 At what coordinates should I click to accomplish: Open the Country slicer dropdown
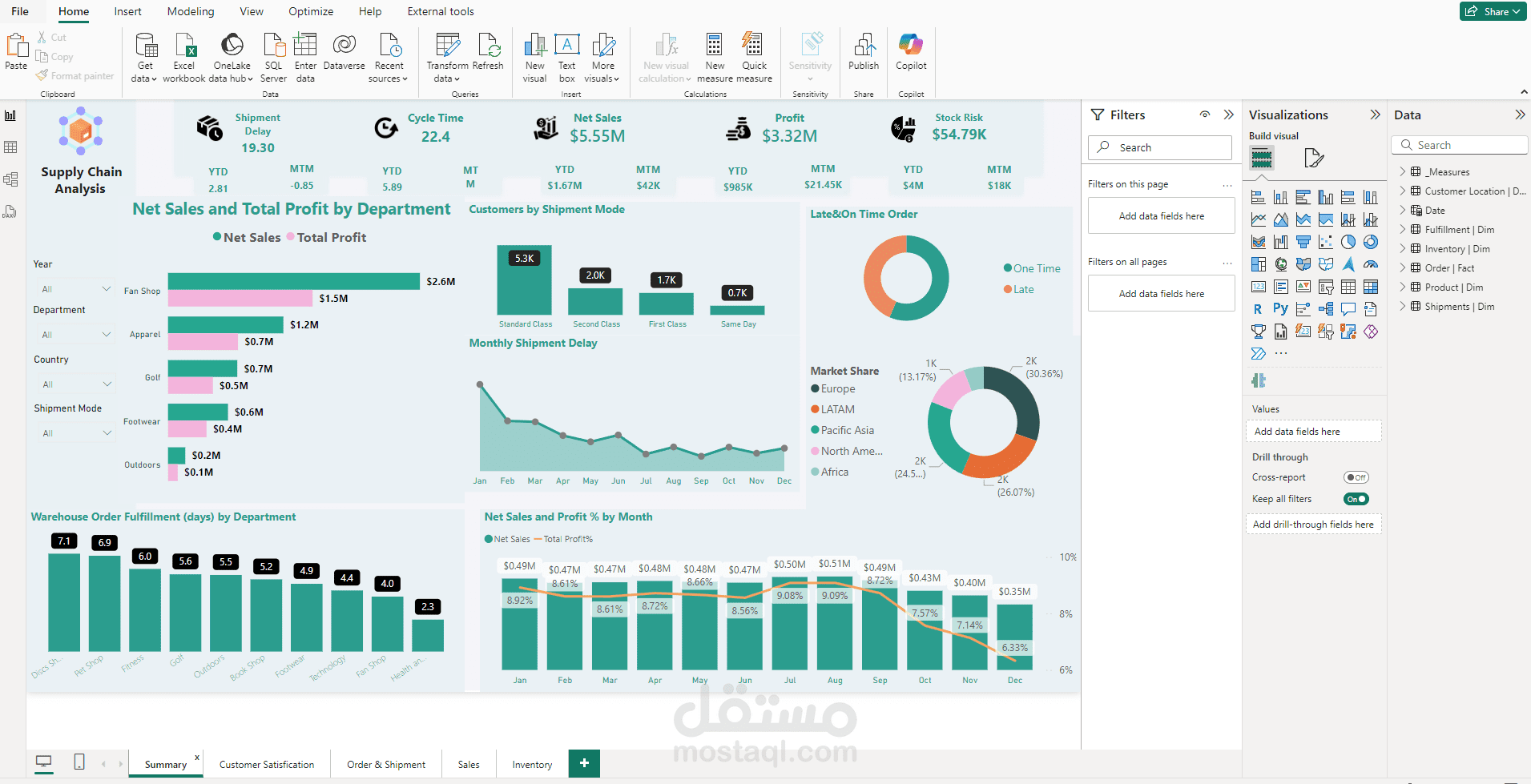(x=75, y=384)
